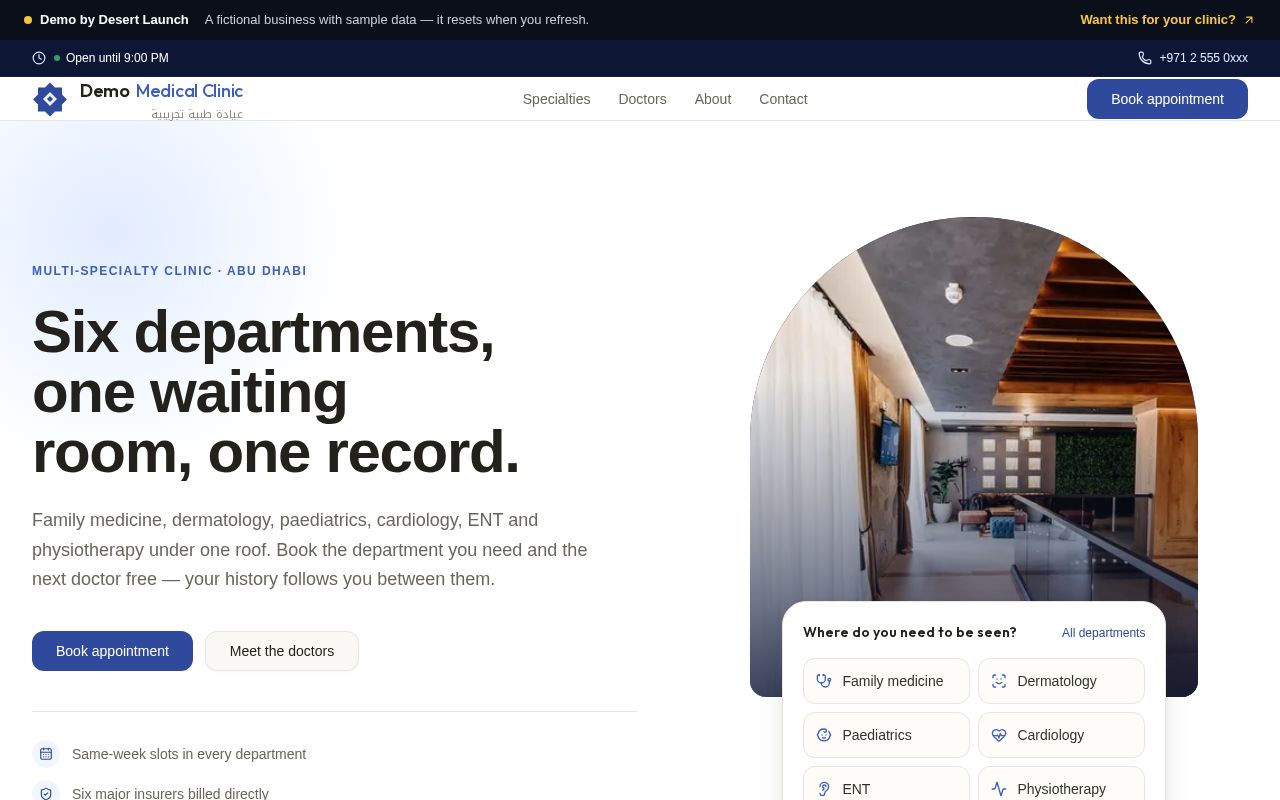The image size is (1280, 800).
Task: Click the face-scan icon in Dermatology
Action: point(999,681)
